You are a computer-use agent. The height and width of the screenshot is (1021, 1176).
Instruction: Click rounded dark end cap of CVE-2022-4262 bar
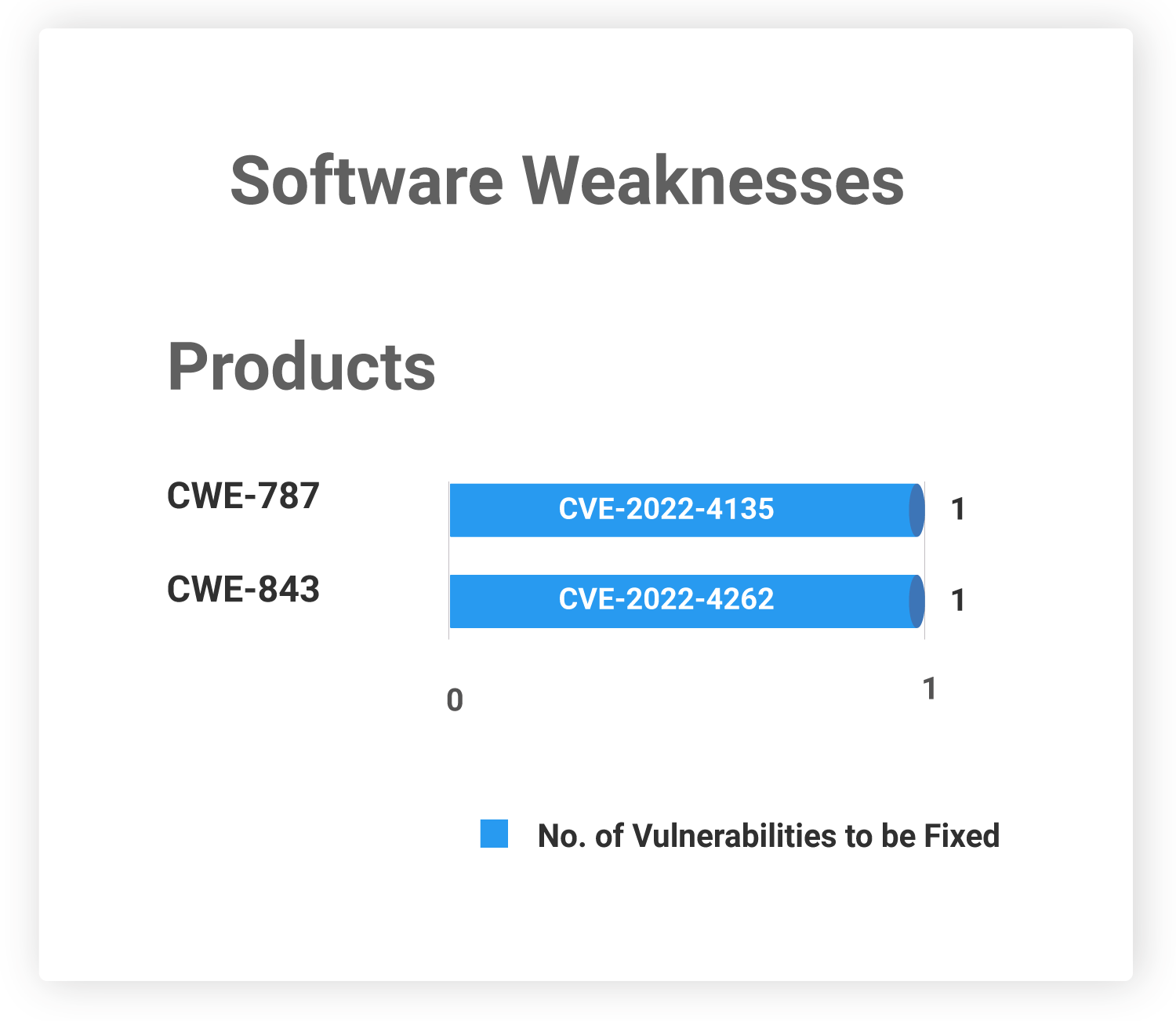tap(916, 601)
